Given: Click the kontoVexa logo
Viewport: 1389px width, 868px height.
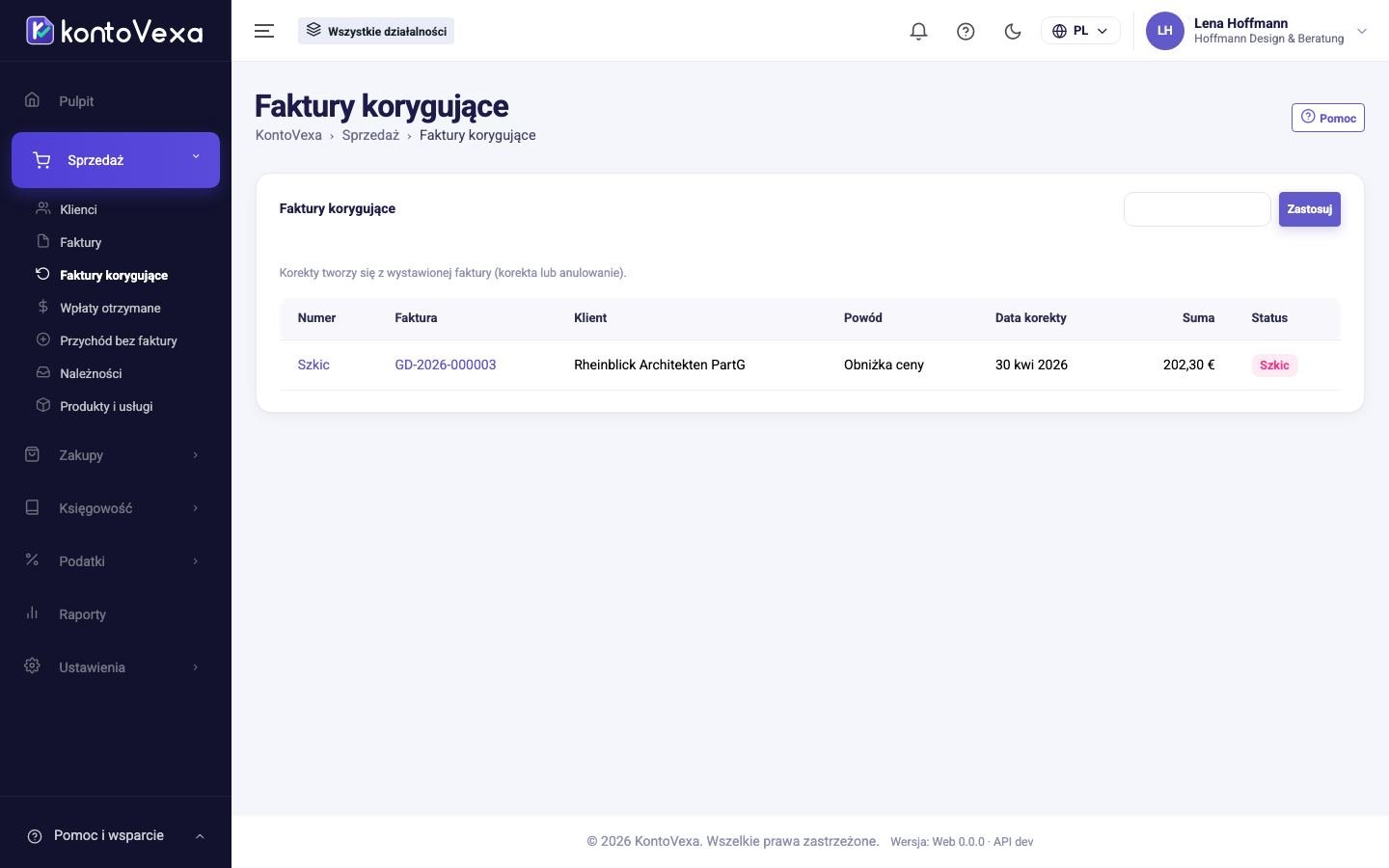Looking at the screenshot, I should (115, 31).
